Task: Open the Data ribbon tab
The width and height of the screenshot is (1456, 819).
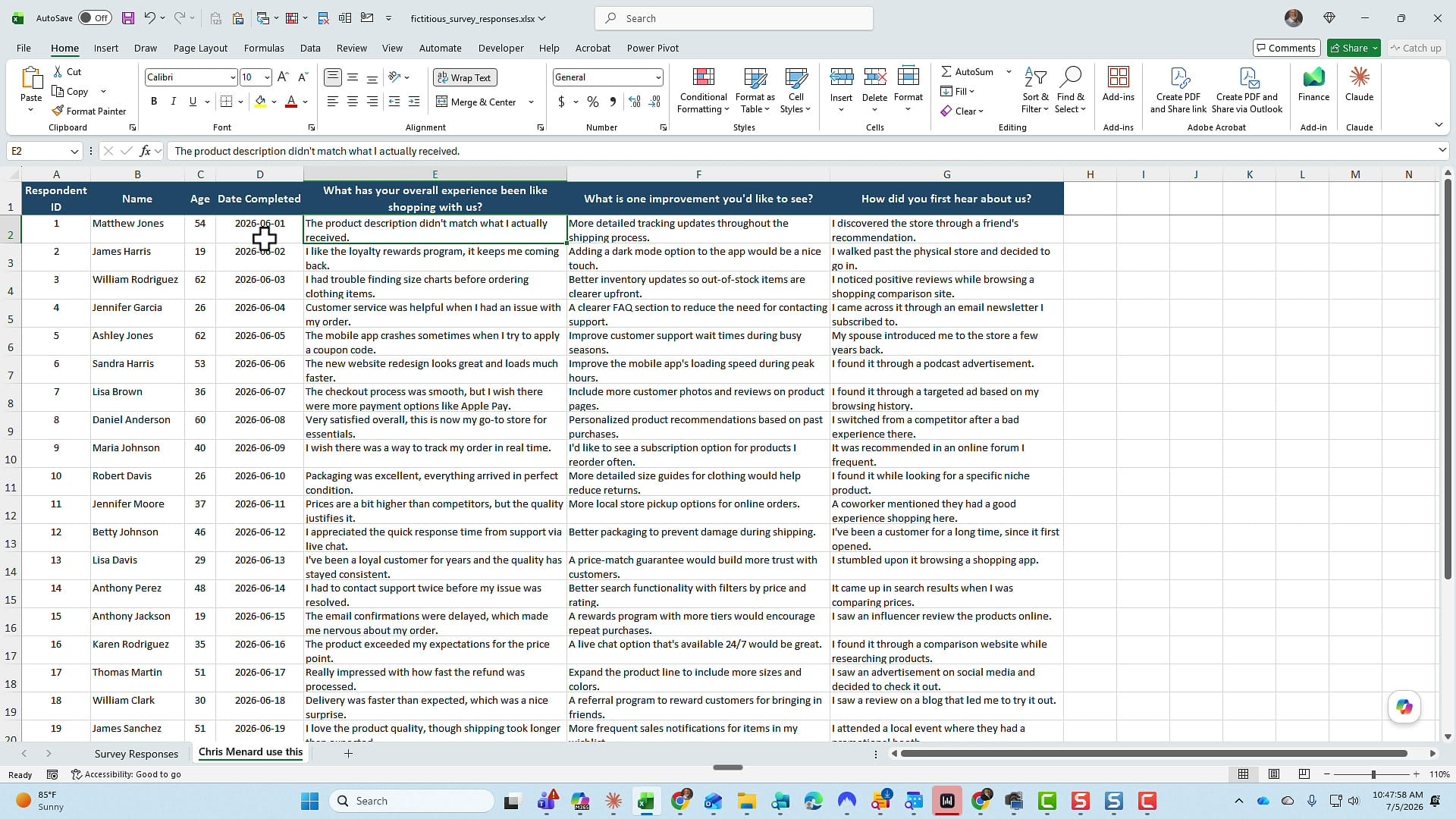Action: coord(310,48)
